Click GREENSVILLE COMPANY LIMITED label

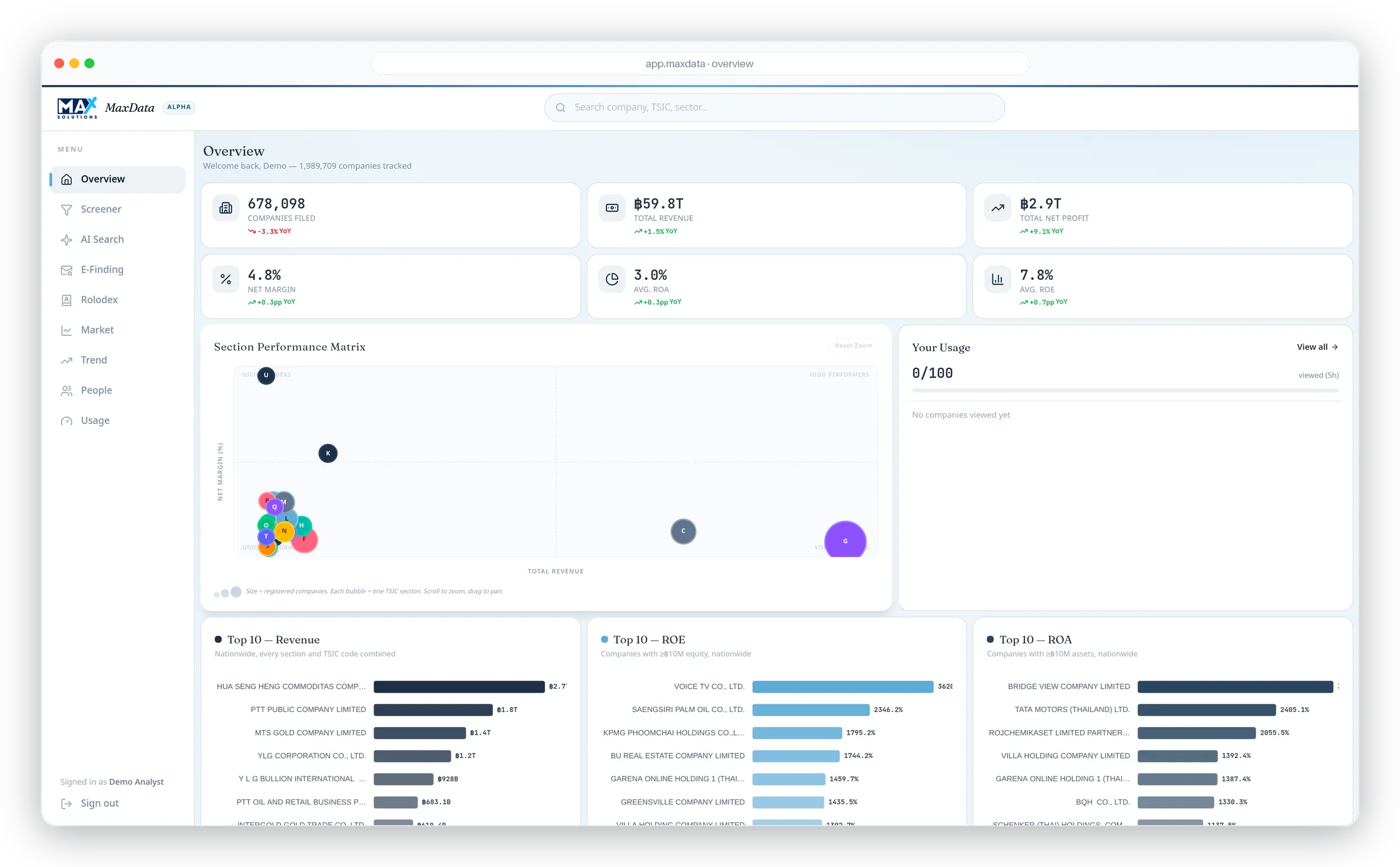(683, 802)
